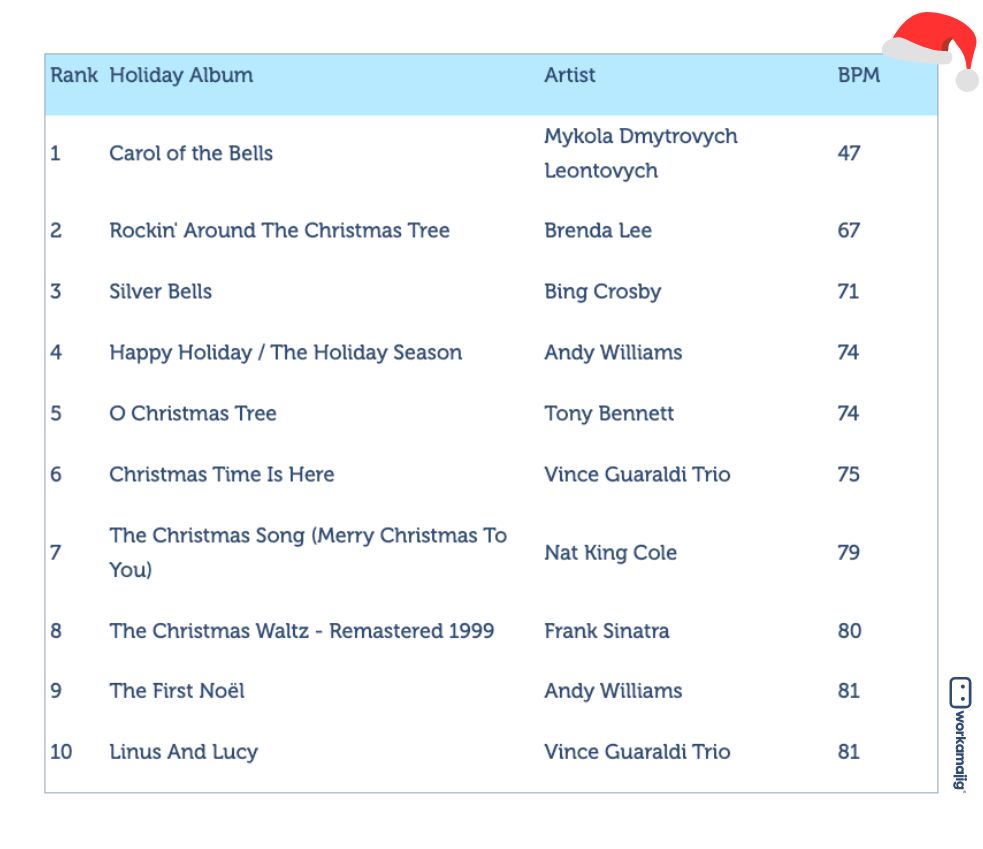Select artist Brenda Lee

(x=598, y=230)
